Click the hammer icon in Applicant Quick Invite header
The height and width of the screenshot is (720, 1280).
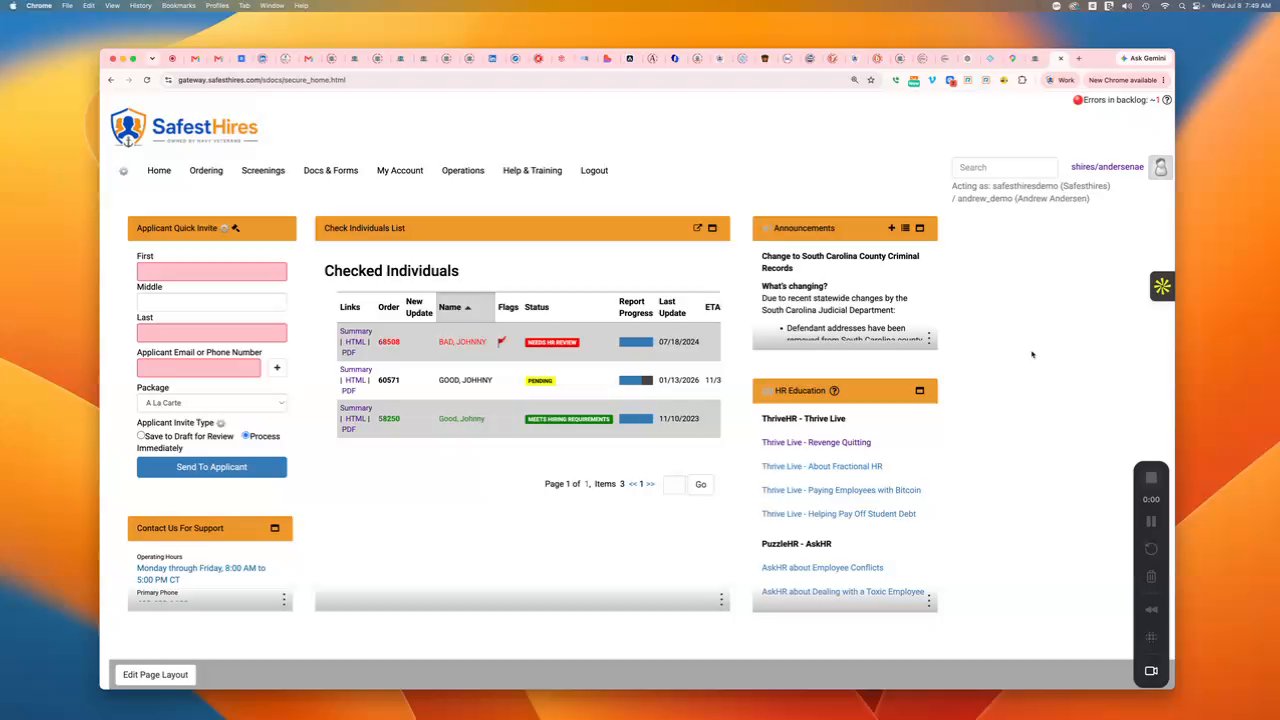coord(236,228)
